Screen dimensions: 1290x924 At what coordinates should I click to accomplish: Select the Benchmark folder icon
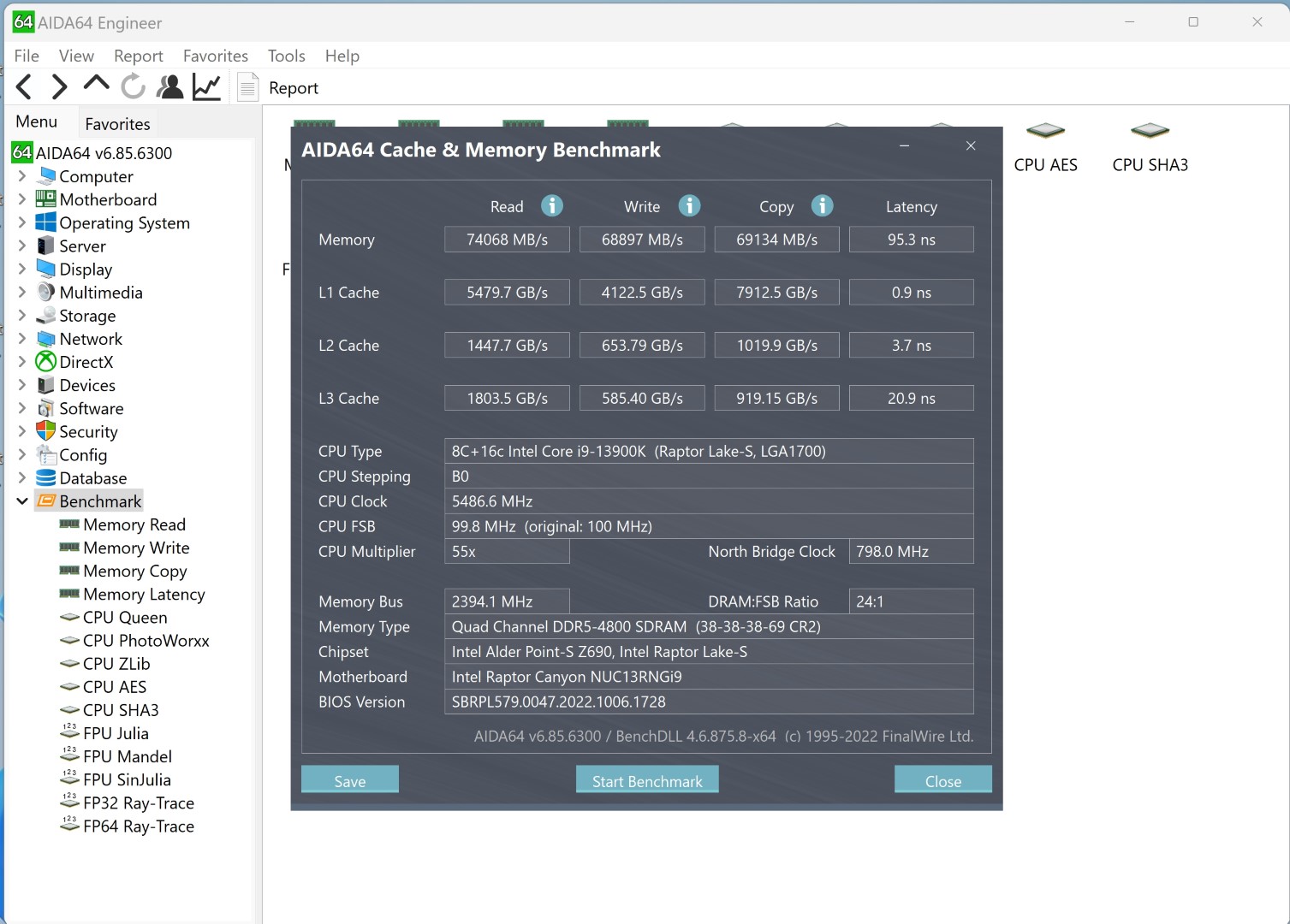tap(46, 501)
